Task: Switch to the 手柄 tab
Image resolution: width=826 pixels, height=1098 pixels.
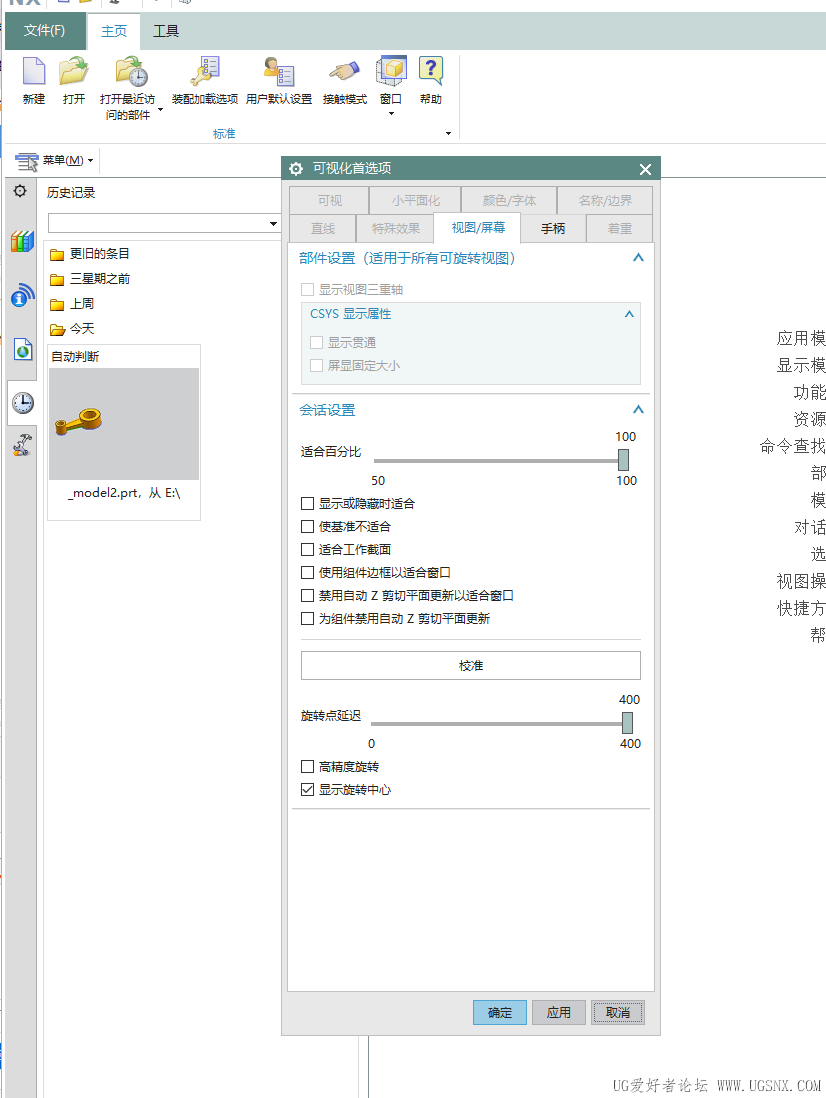Action: coord(553,228)
